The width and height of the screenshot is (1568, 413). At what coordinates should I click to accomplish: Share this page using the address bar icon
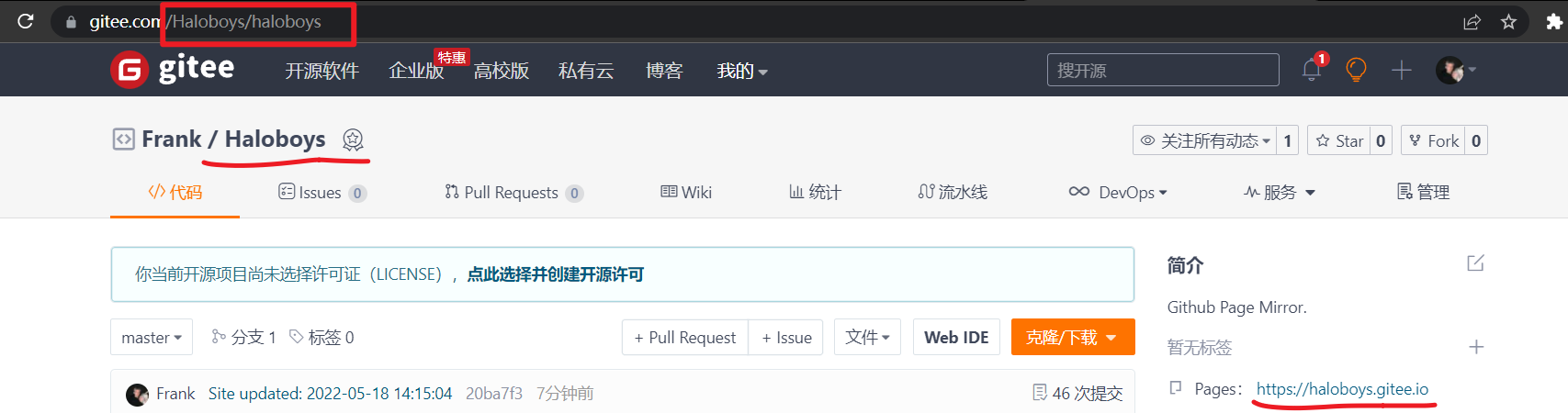click(1472, 22)
